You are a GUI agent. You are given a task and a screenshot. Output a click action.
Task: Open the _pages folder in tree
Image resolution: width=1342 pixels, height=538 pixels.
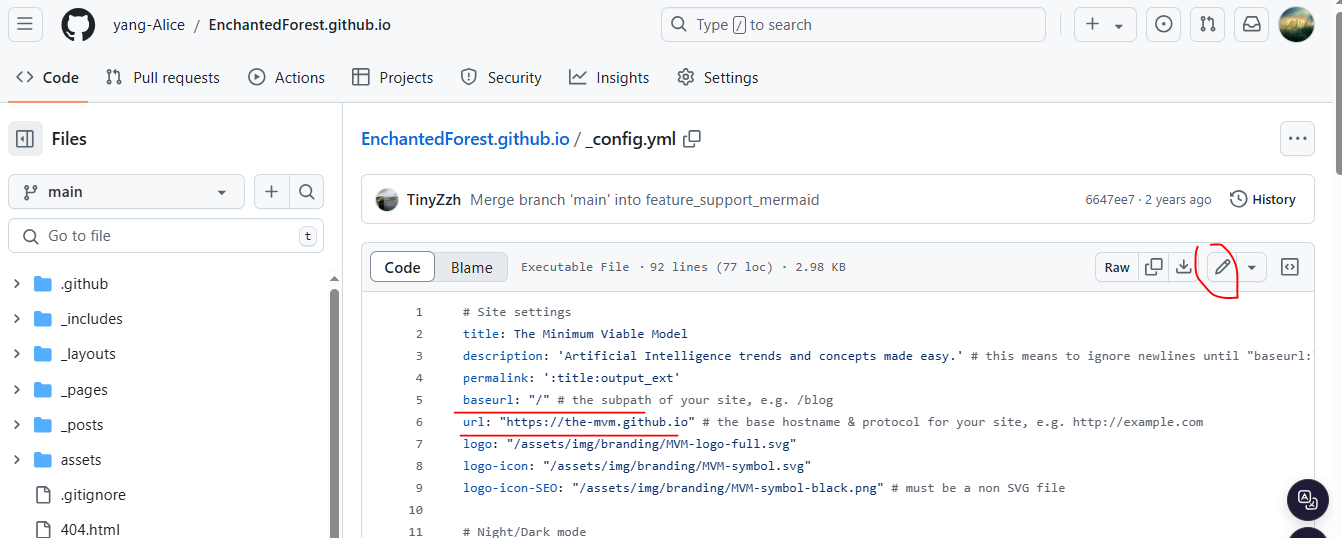coord(84,390)
